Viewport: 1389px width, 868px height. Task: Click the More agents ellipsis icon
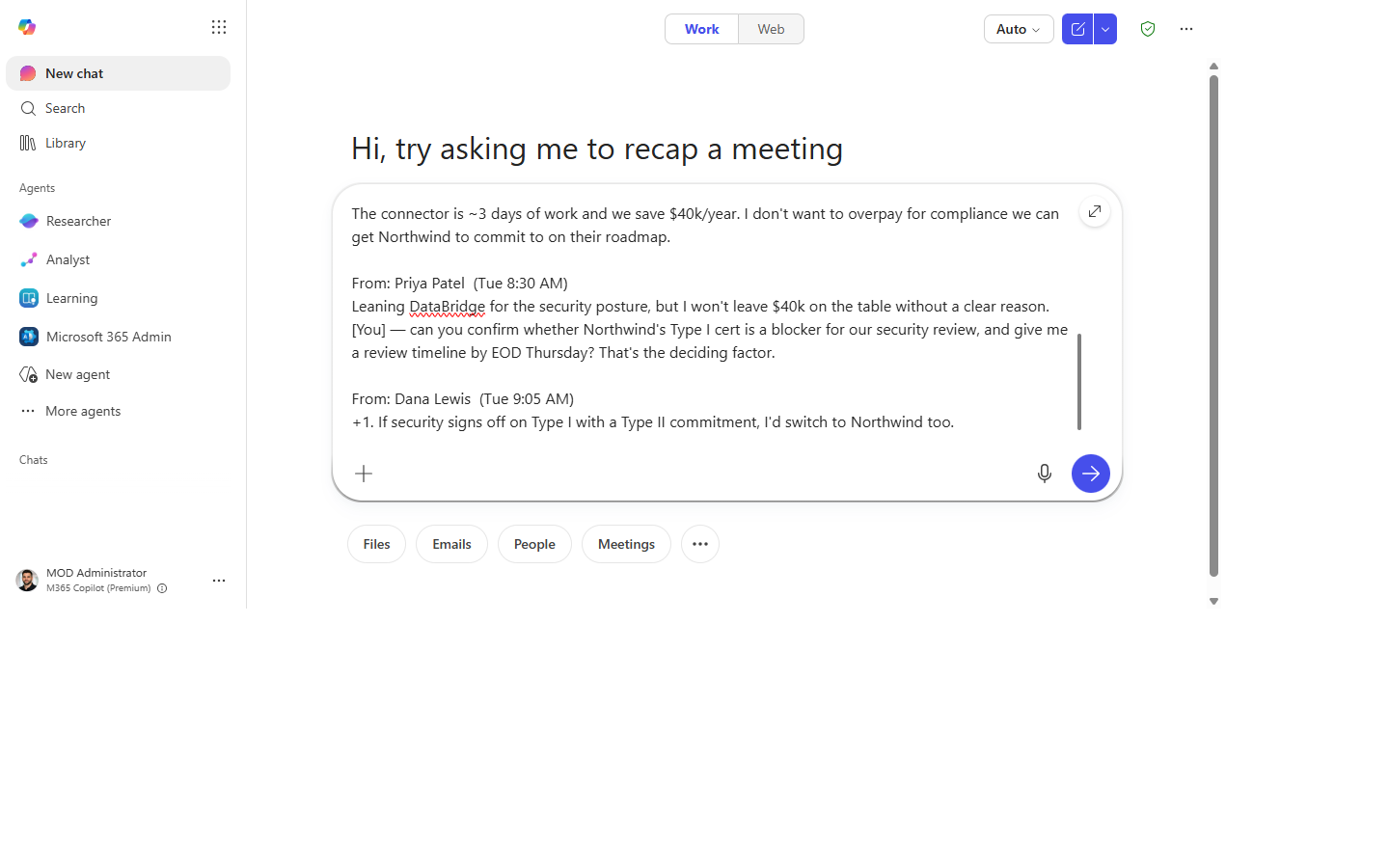tap(28, 411)
